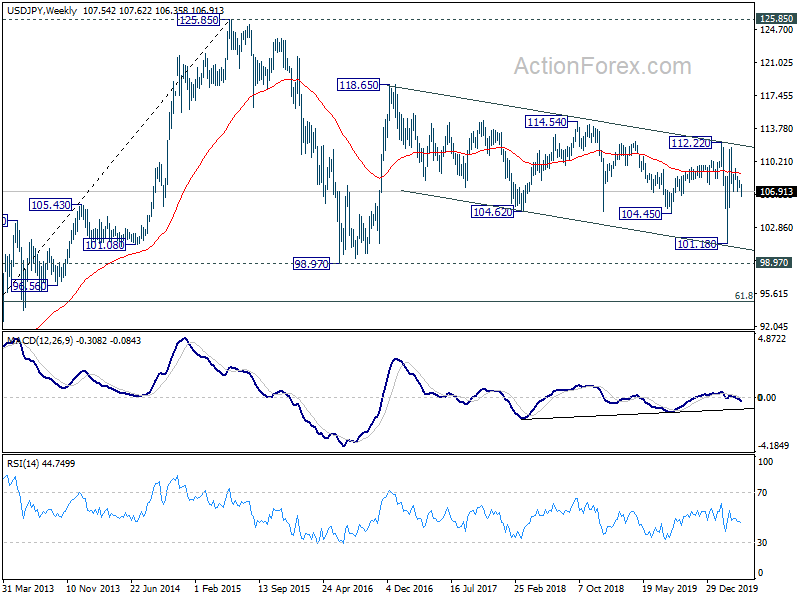Click the current price 106.913 axis marker
This screenshot has width=800, height=600.
[776, 192]
